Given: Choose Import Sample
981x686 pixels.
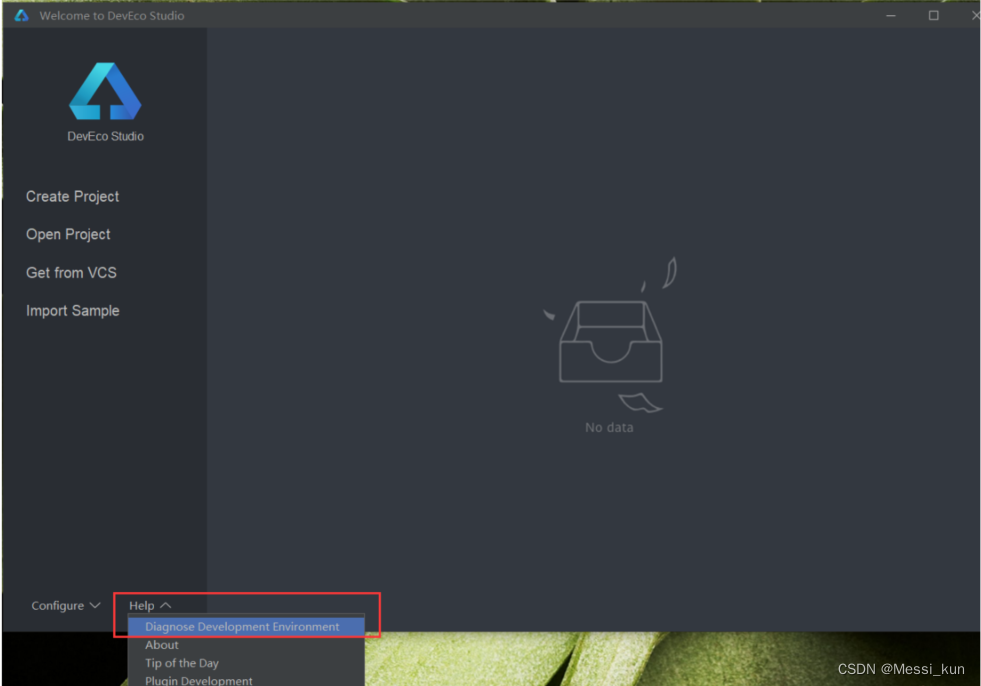Looking at the screenshot, I should tap(73, 311).
